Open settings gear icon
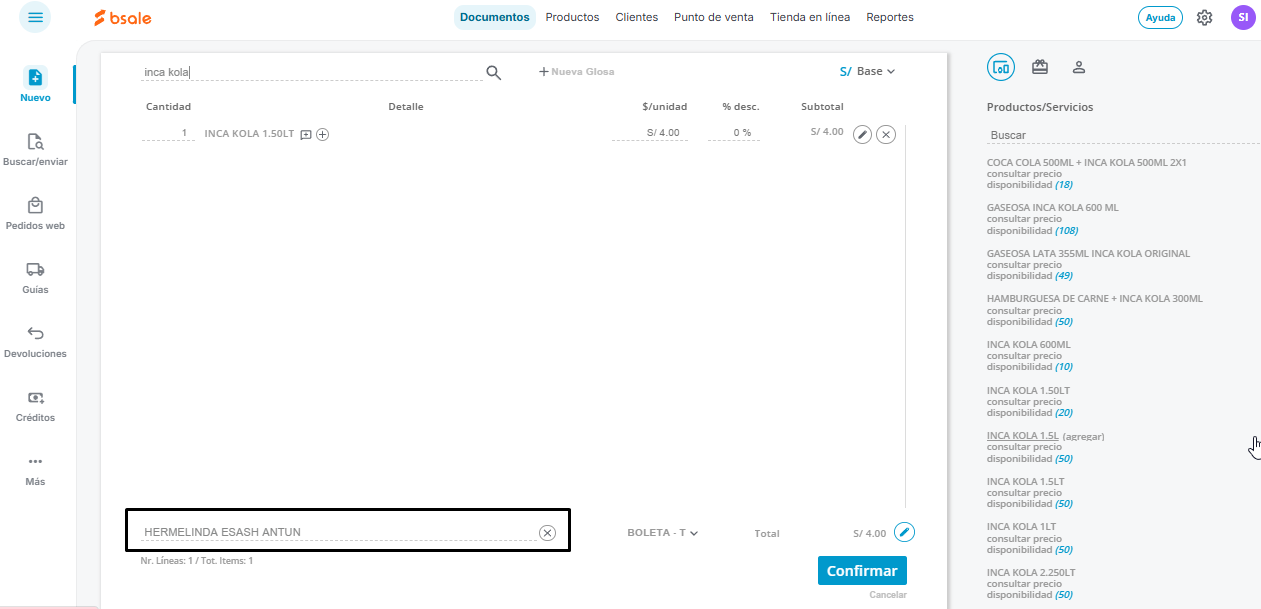1261x609 pixels. [1204, 17]
